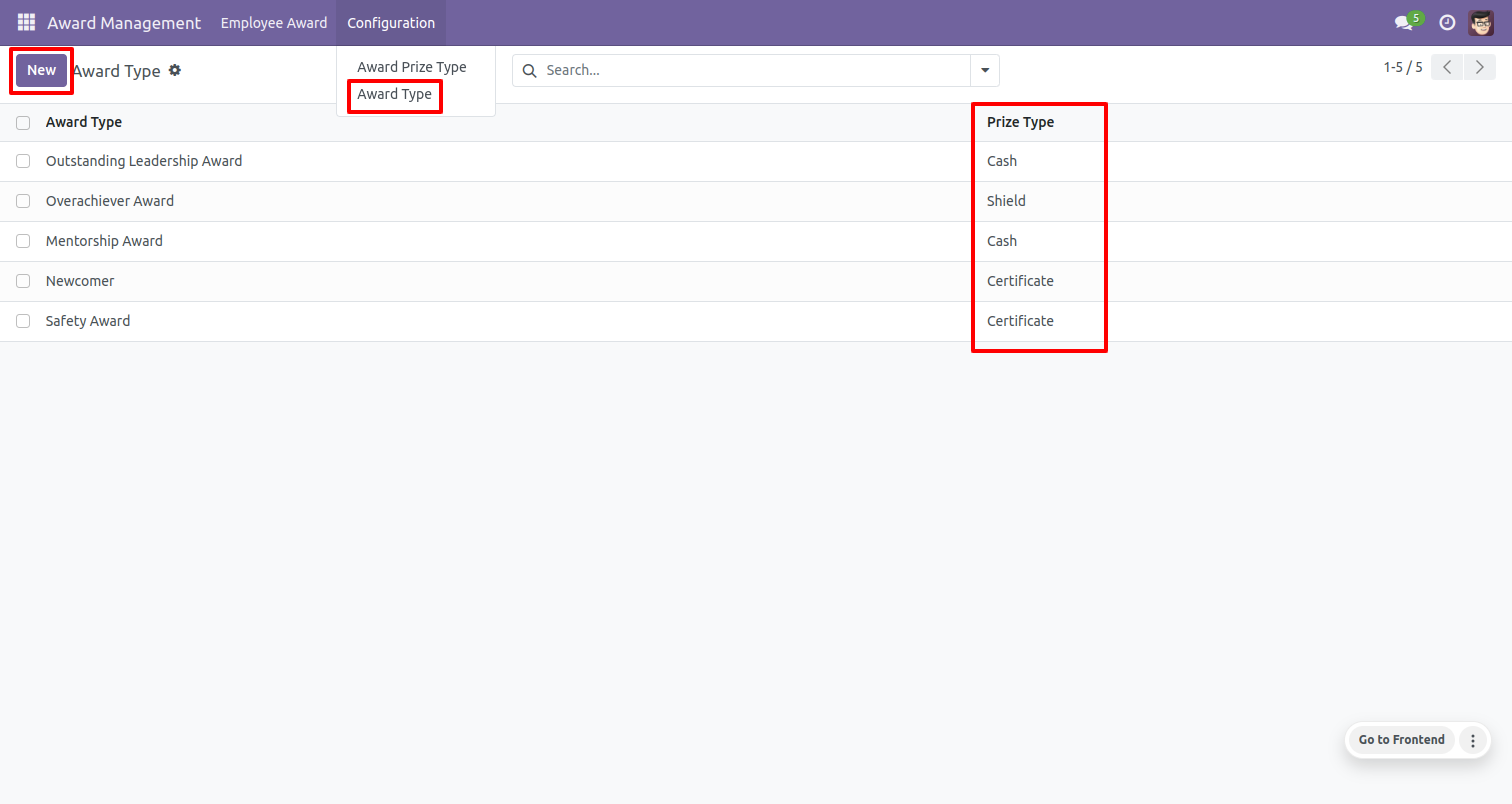The width and height of the screenshot is (1512, 804).
Task: Click the Award Type breadcrumb title
Action: click(x=117, y=71)
